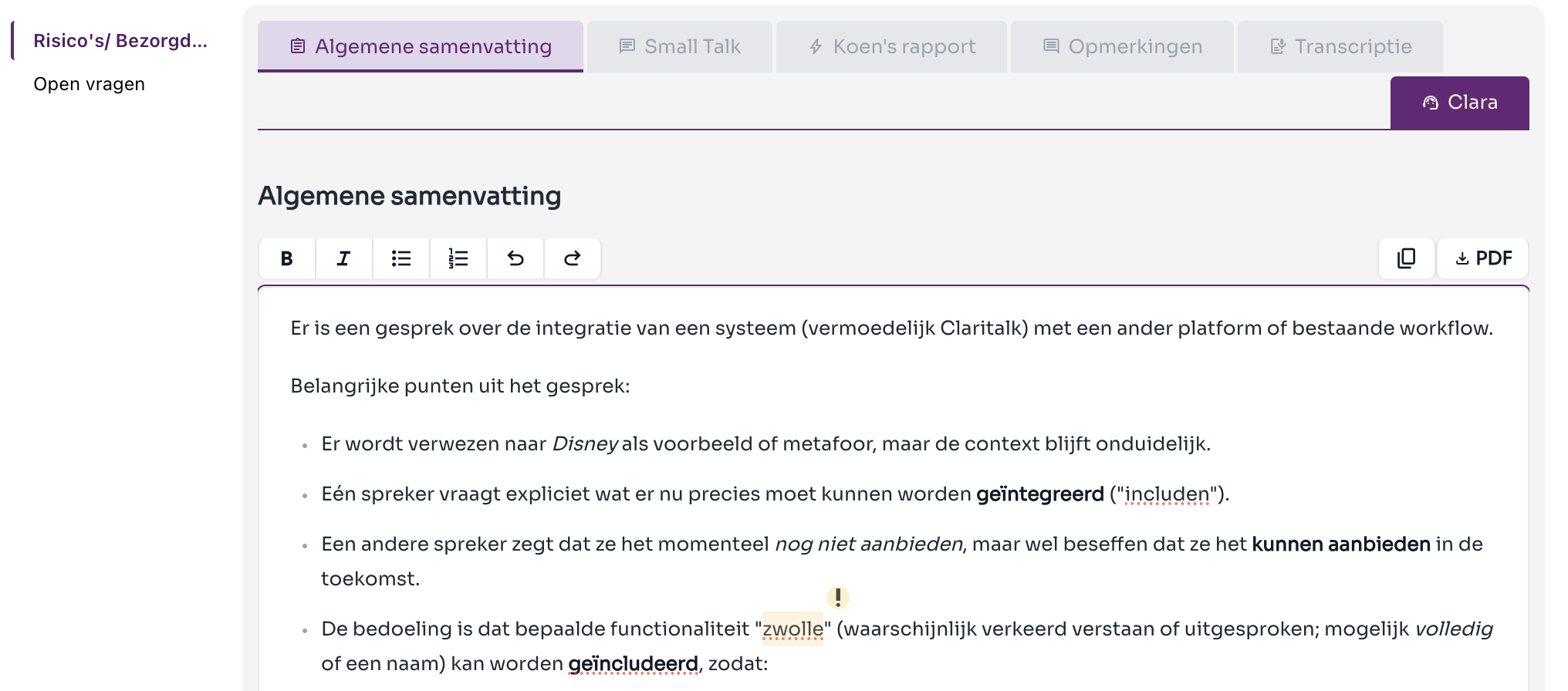Select Open vragen in the sidebar

[90, 84]
